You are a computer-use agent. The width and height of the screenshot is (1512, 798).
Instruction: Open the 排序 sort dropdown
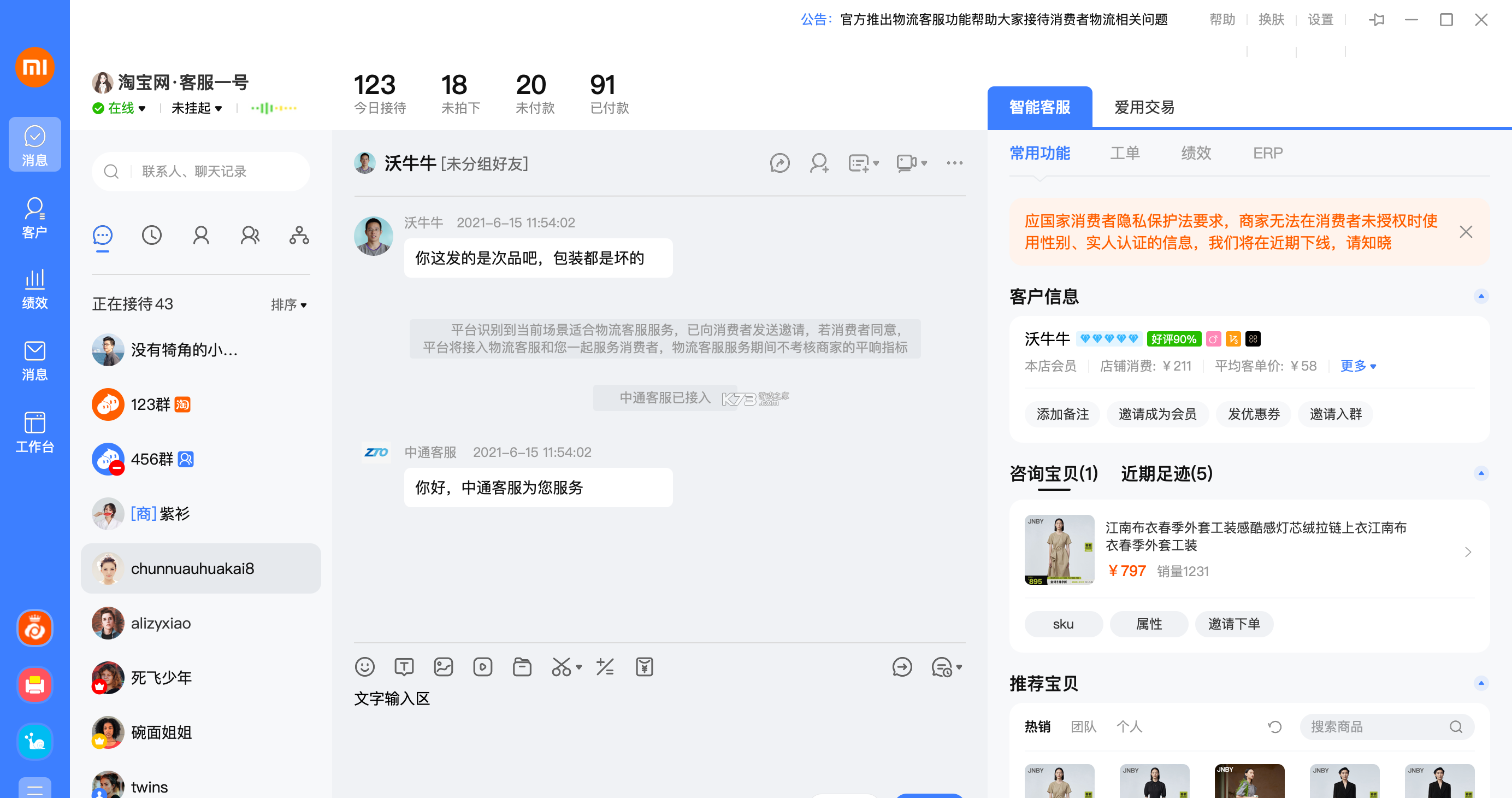click(x=289, y=305)
